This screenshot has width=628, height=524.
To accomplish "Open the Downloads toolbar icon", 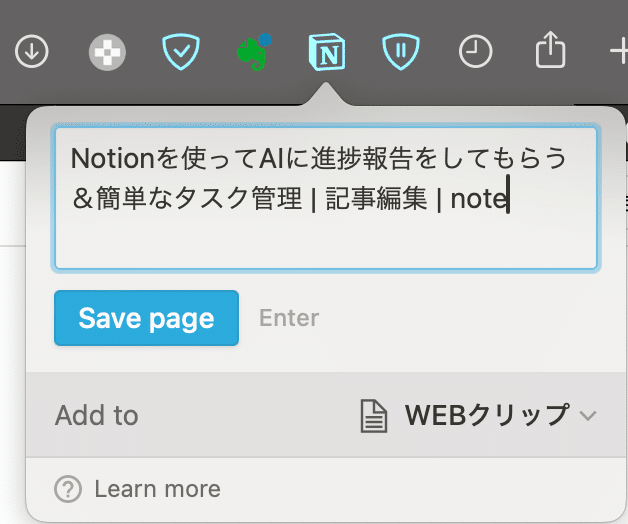I will 32,51.
